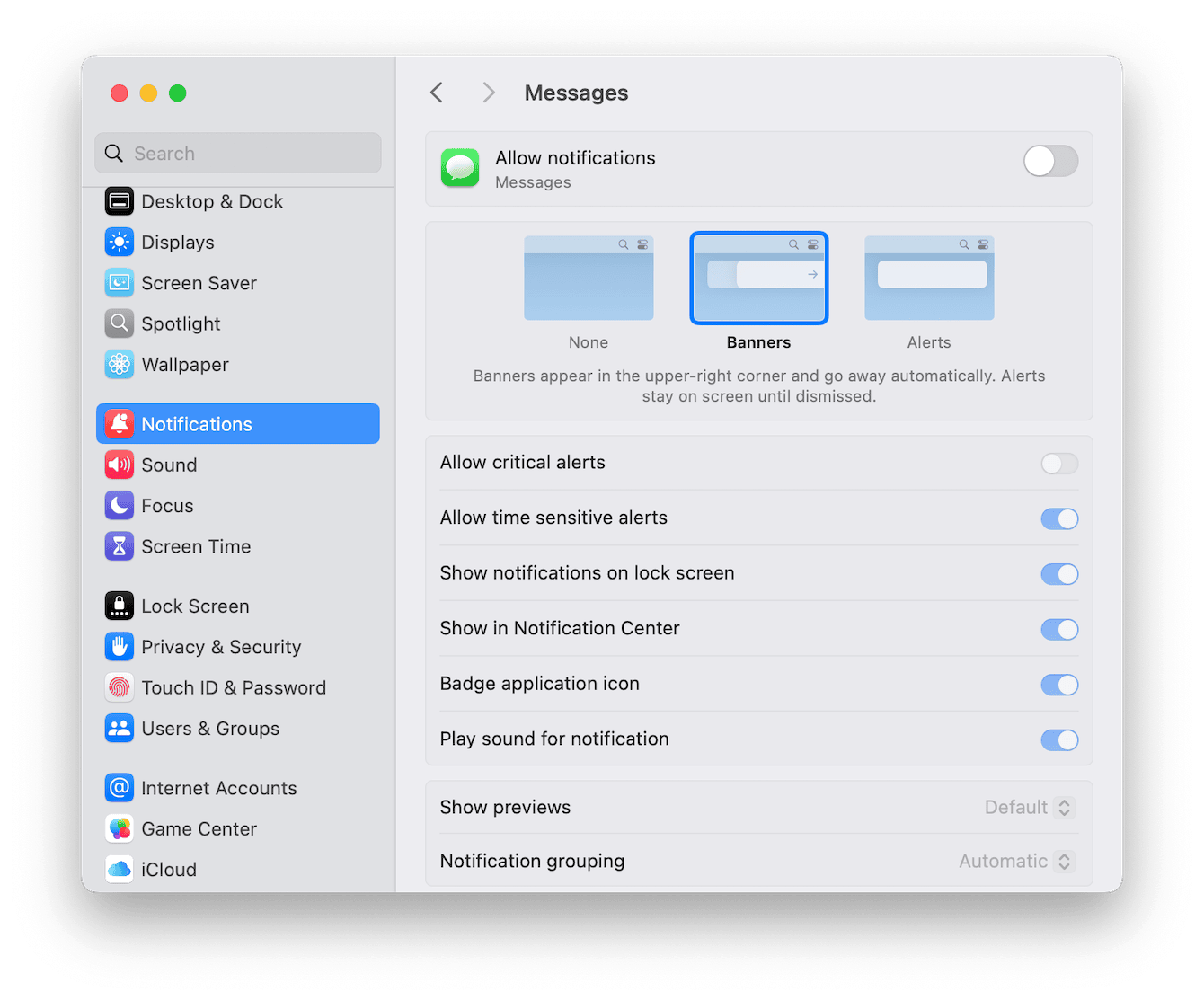Click the iCloud cloud icon
The width and height of the screenshot is (1204, 1000).
(x=120, y=870)
